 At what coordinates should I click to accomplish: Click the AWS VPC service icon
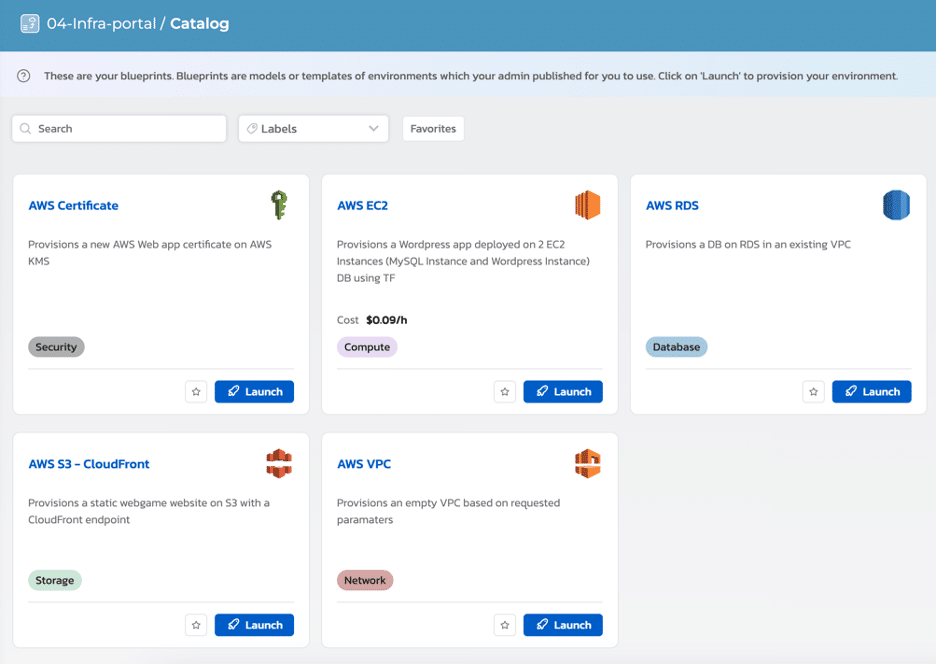[587, 464]
